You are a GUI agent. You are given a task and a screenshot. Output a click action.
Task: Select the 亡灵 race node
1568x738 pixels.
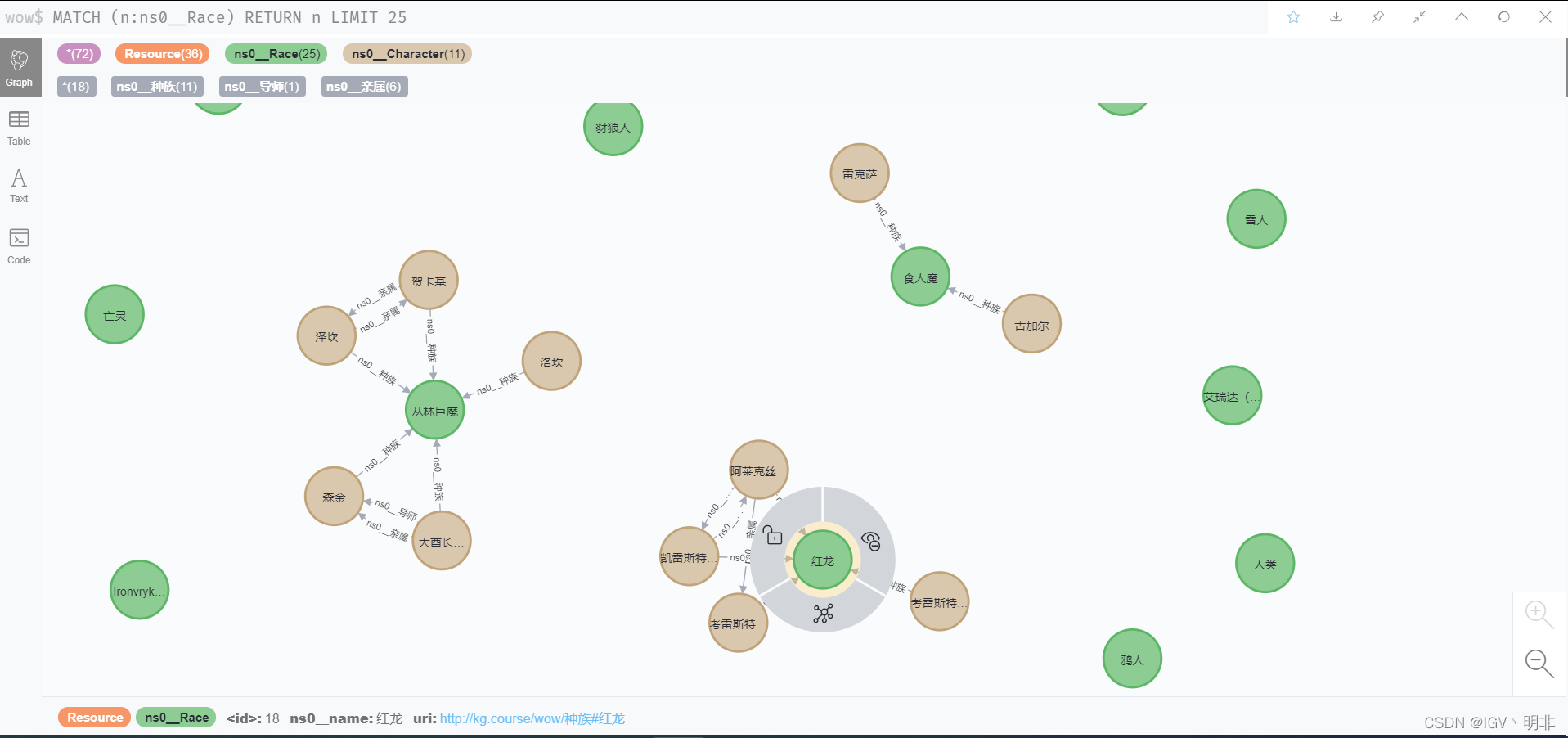tap(115, 315)
